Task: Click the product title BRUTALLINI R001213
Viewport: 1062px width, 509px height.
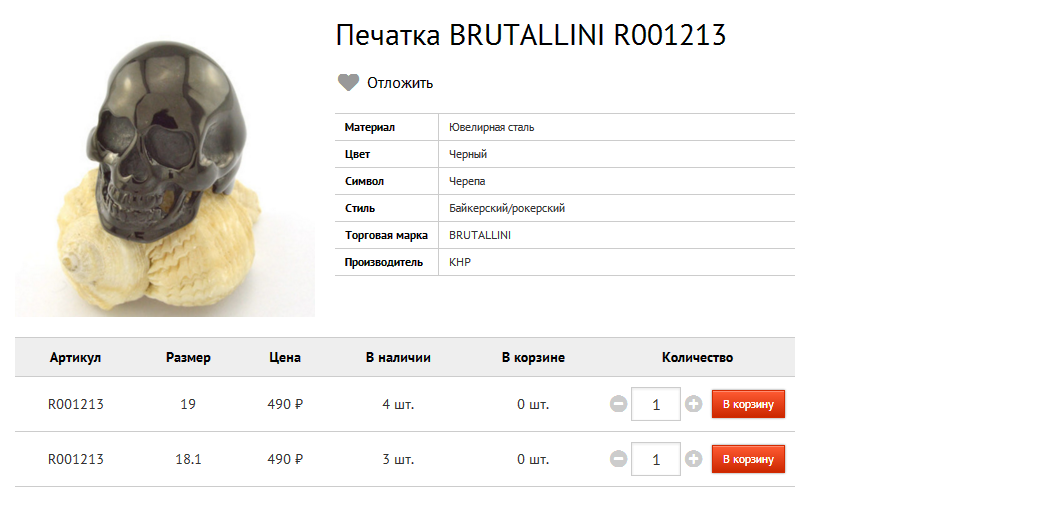Action: click(530, 36)
